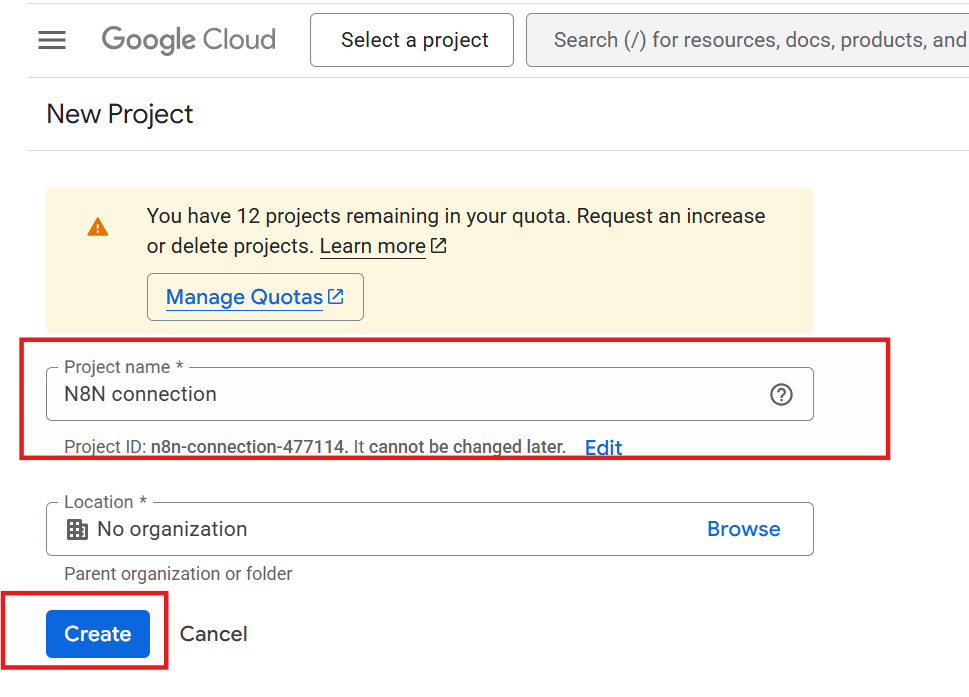The image size is (969, 697).
Task: Click the help icon in Project name field
Action: [781, 395]
